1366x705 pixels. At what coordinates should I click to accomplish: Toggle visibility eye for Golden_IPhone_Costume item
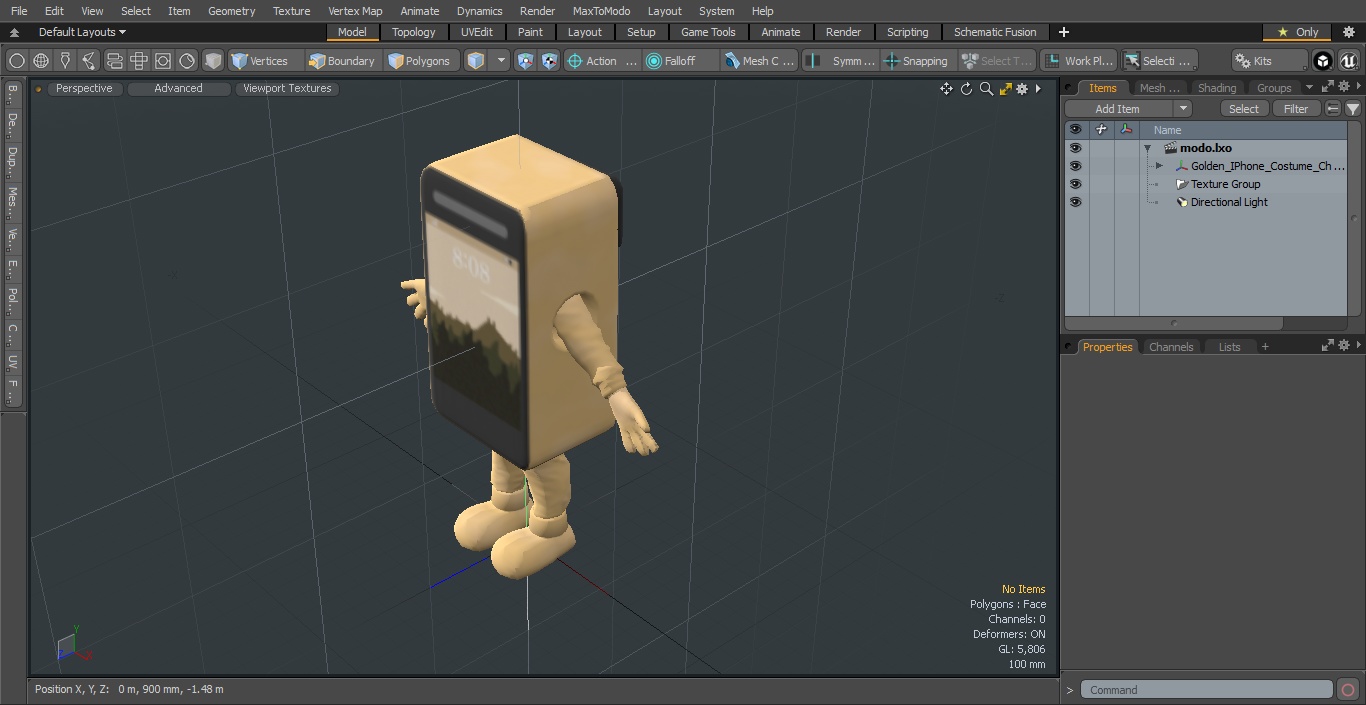click(1075, 166)
